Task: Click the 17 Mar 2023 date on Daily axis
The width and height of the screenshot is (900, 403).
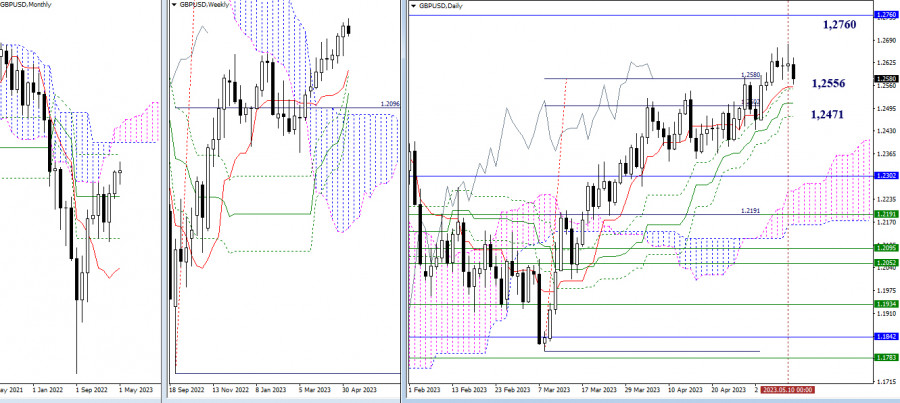Action: pos(599,390)
